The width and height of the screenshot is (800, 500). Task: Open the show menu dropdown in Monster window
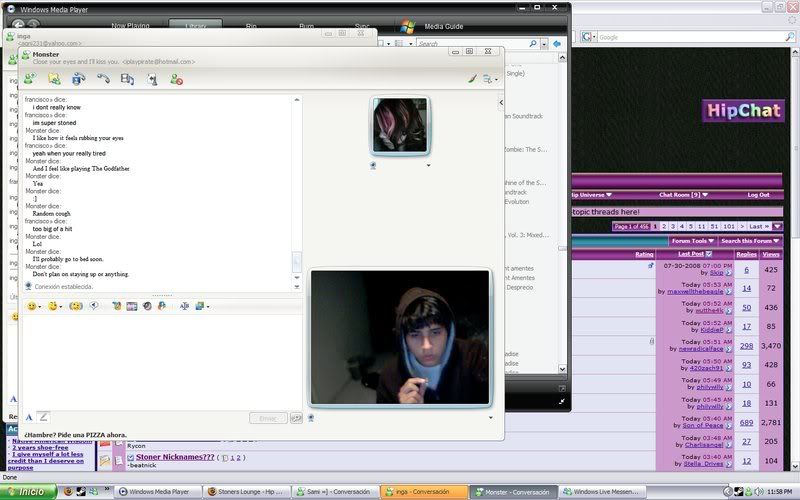click(x=490, y=79)
